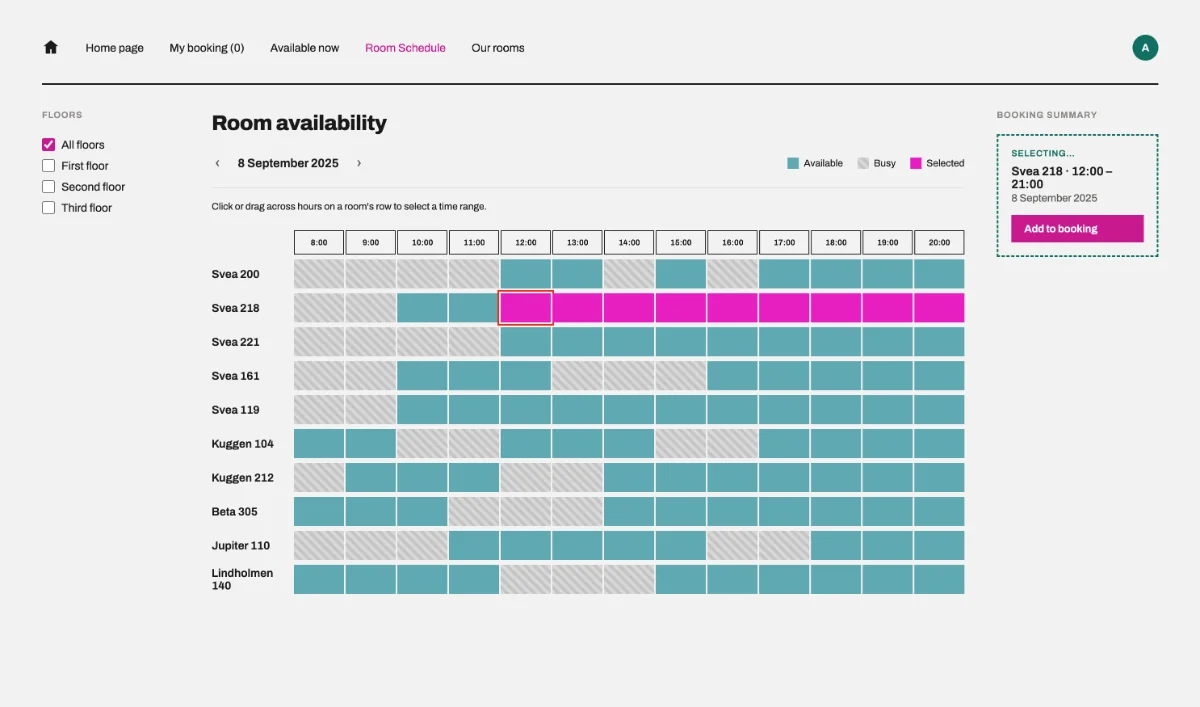Open the Available now page
The width and height of the screenshot is (1200, 707).
click(304, 48)
